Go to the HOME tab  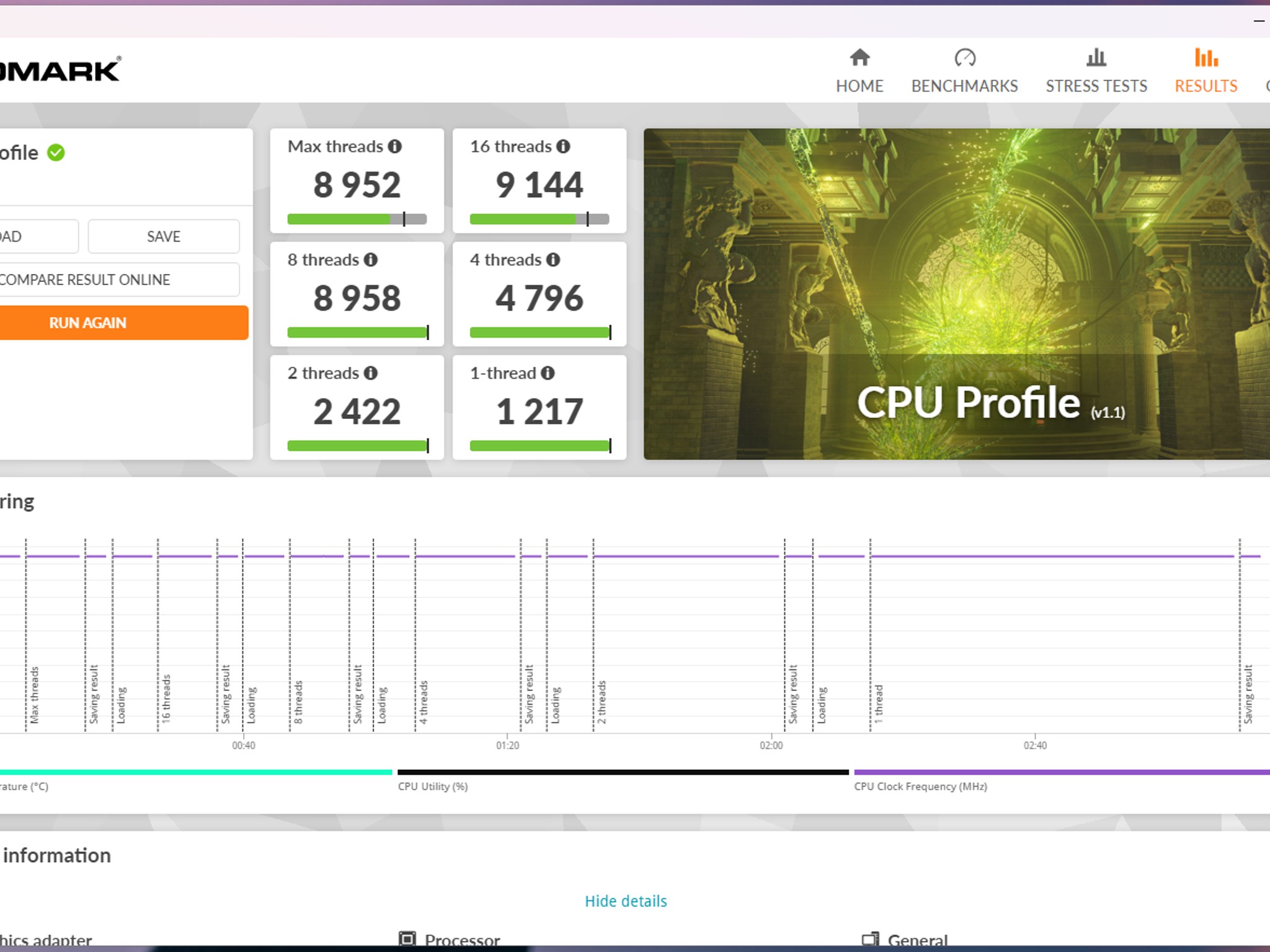click(859, 71)
